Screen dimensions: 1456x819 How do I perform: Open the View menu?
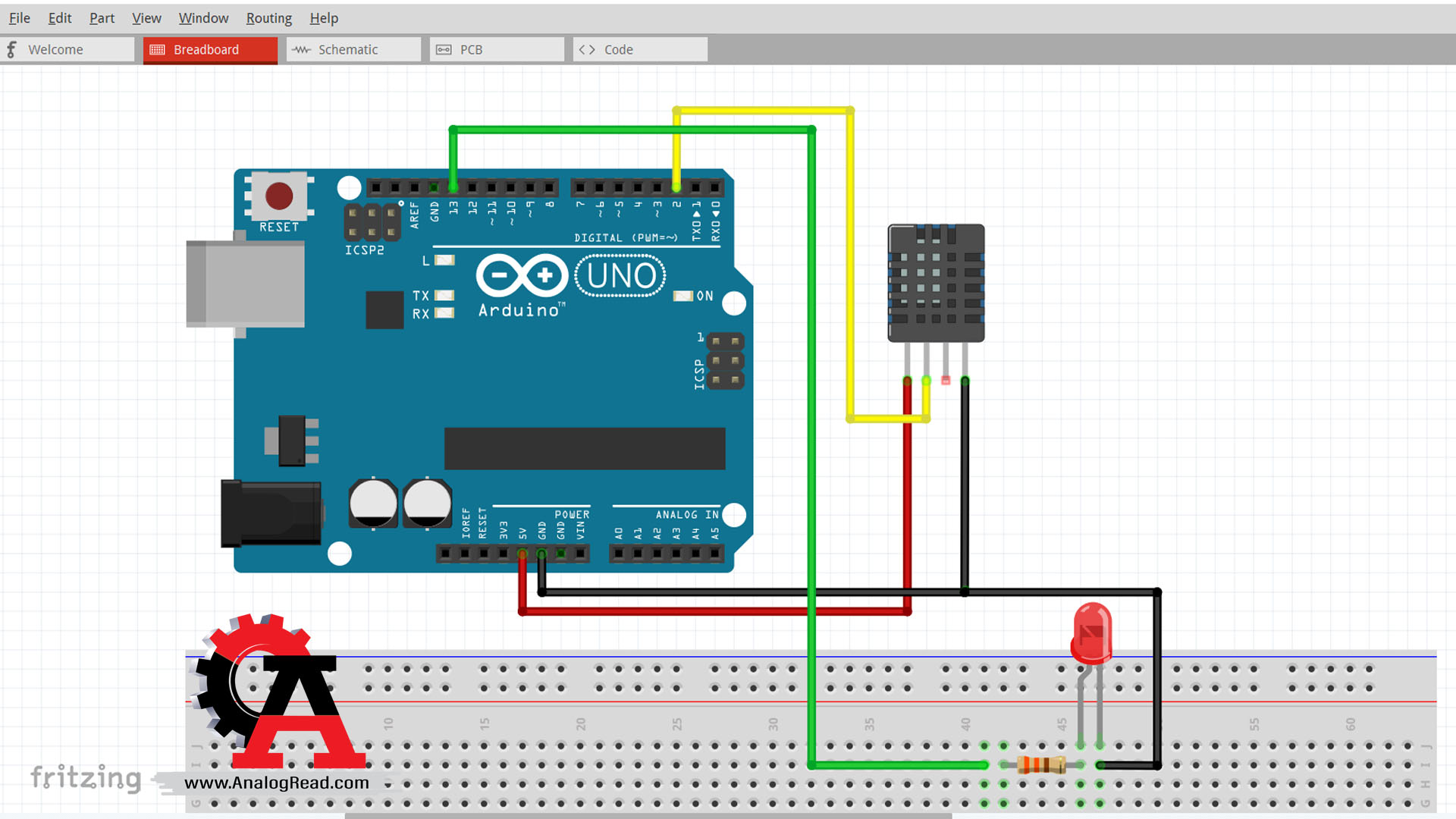[x=146, y=17]
